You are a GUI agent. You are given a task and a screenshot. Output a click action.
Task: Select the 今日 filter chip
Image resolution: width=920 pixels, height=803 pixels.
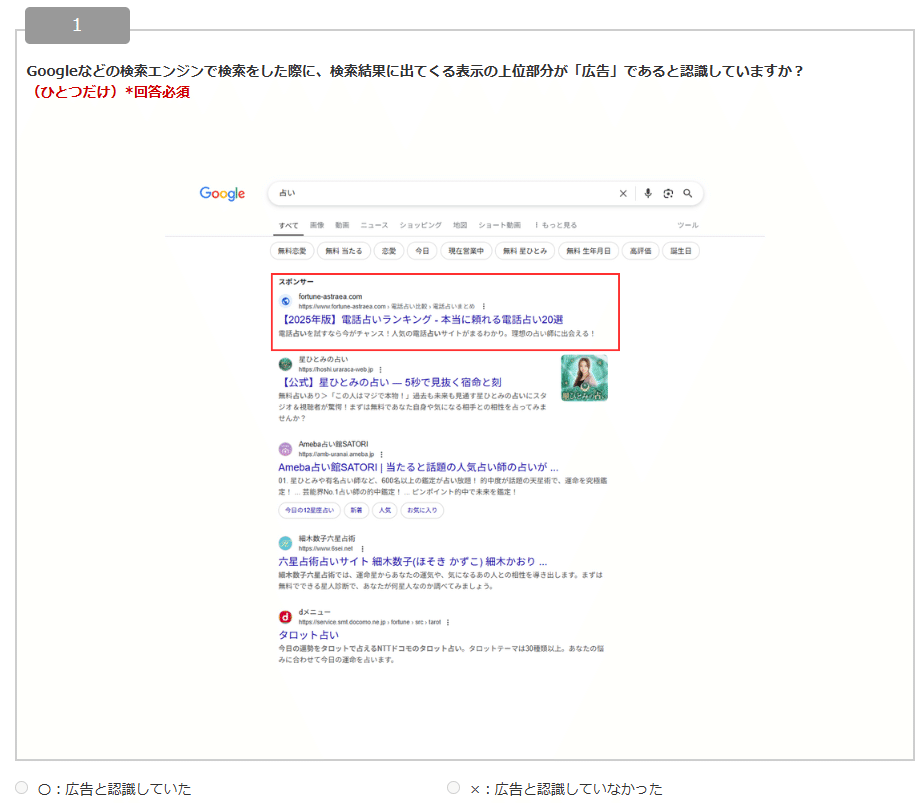click(422, 251)
